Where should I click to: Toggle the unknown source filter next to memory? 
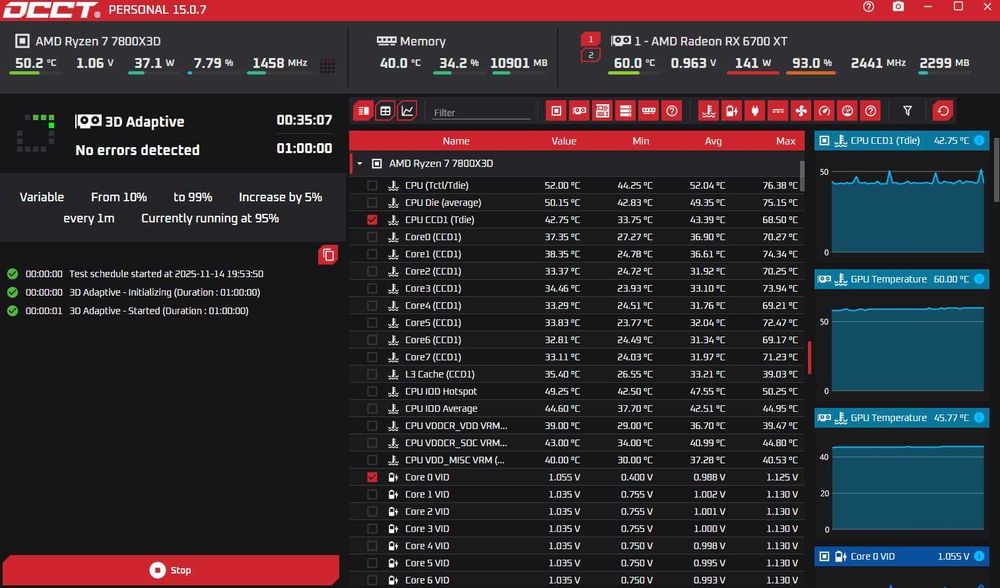tap(672, 111)
